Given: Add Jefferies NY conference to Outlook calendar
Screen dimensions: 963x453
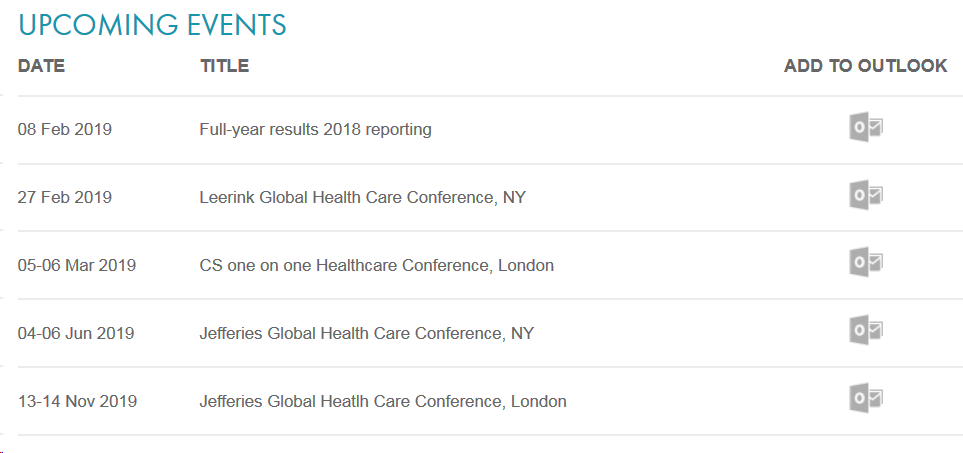Looking at the screenshot, I should point(866,331).
